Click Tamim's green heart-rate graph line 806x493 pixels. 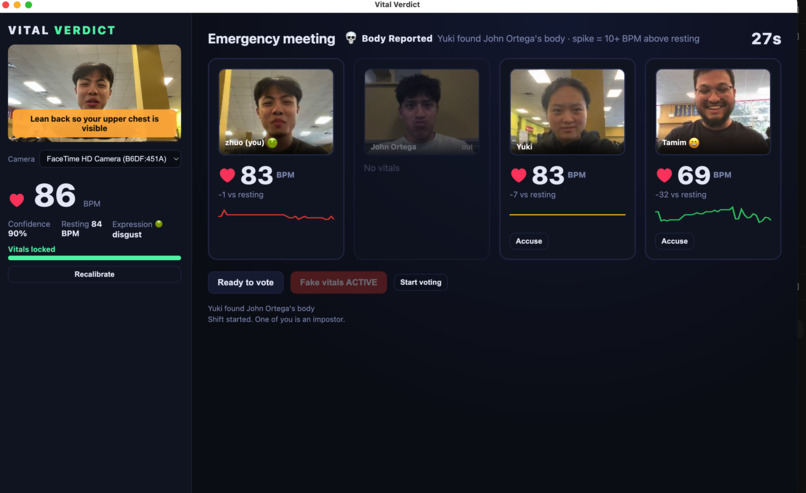pos(713,214)
